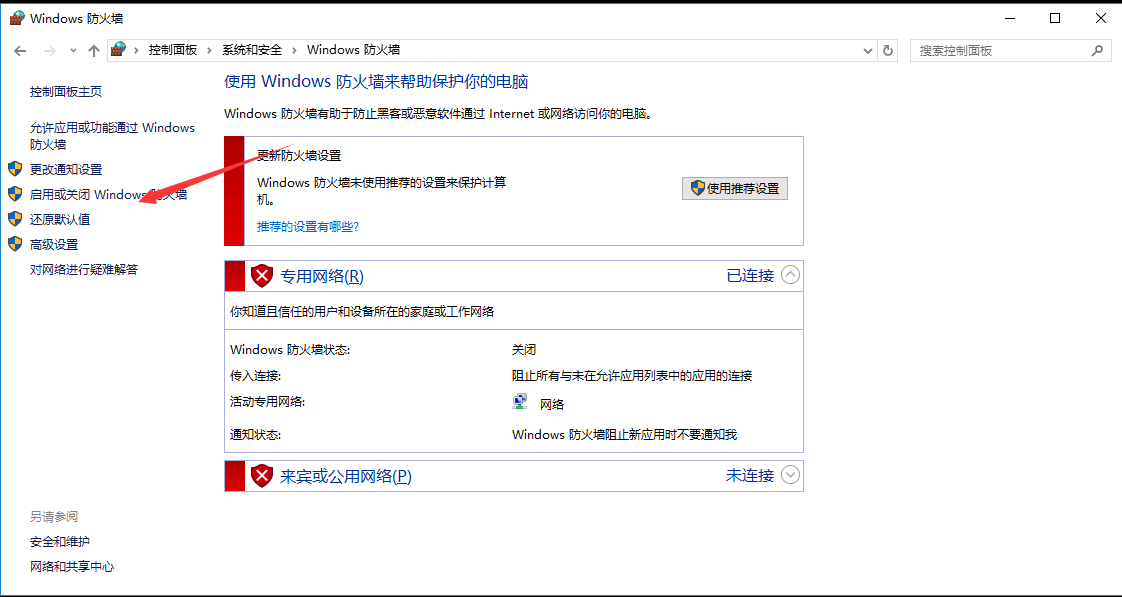Image resolution: width=1122 pixels, height=597 pixels.
Task: Select 控制面板 in the breadcrumb path
Action: click(x=172, y=50)
